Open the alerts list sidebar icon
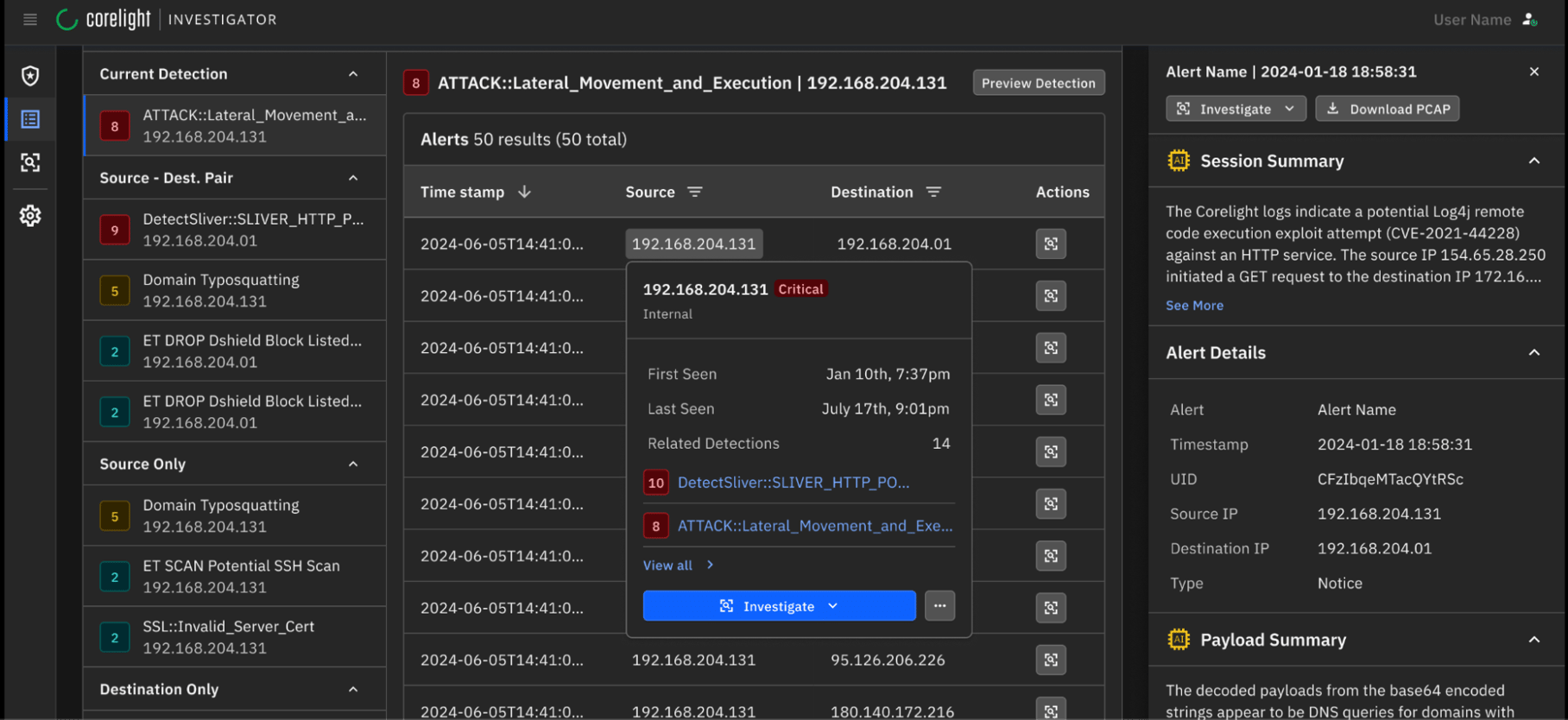 (30, 119)
